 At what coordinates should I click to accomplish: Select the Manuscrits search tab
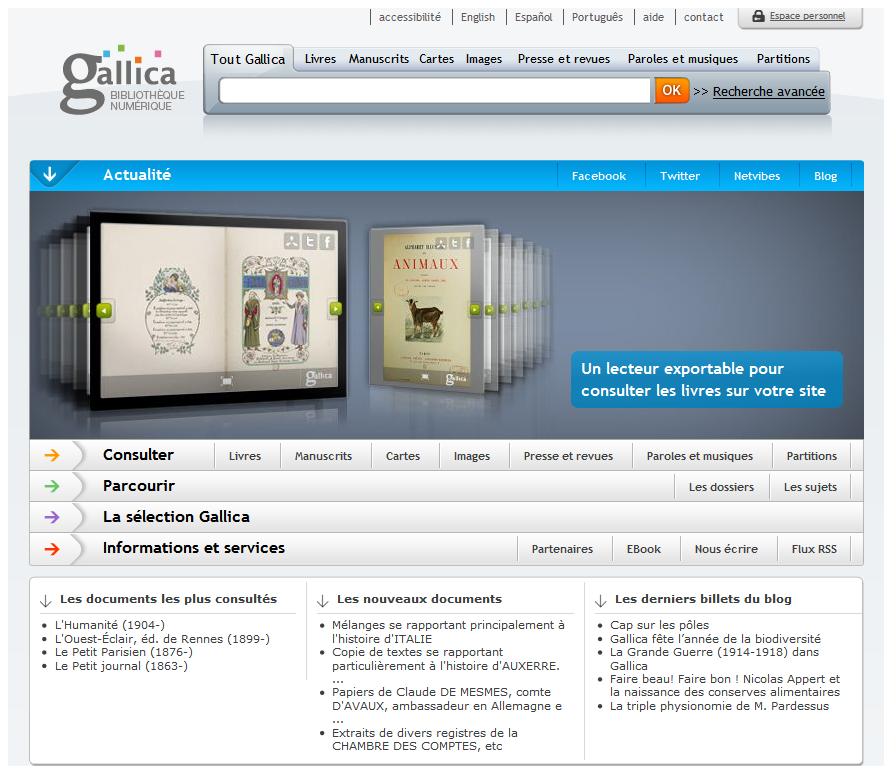pyautogui.click(x=379, y=59)
